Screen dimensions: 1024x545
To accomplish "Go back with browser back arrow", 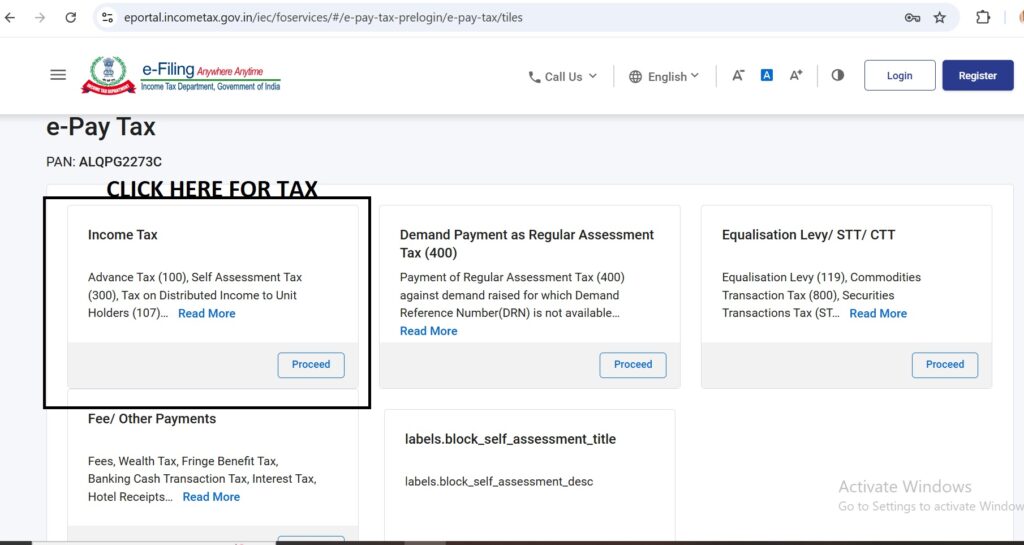I will (x=9, y=18).
